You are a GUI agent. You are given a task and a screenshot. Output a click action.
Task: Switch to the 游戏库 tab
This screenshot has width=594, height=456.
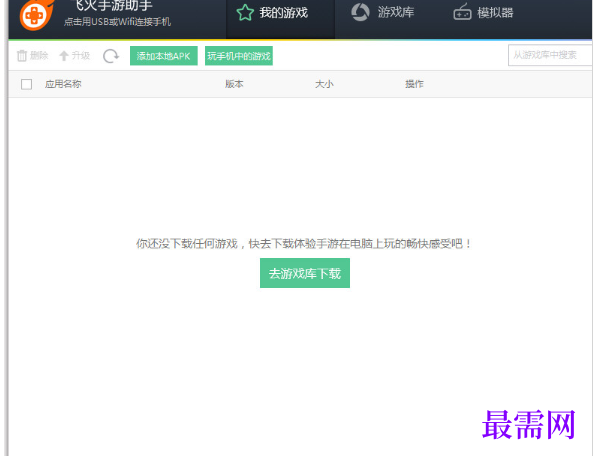383,12
